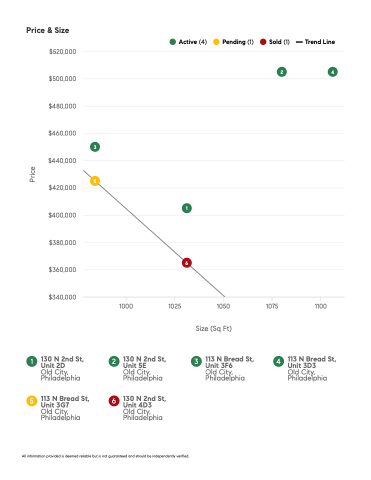371x480 pixels.
Task: Toggle Sold (1) legend entry
Action: pyautogui.click(x=275, y=42)
